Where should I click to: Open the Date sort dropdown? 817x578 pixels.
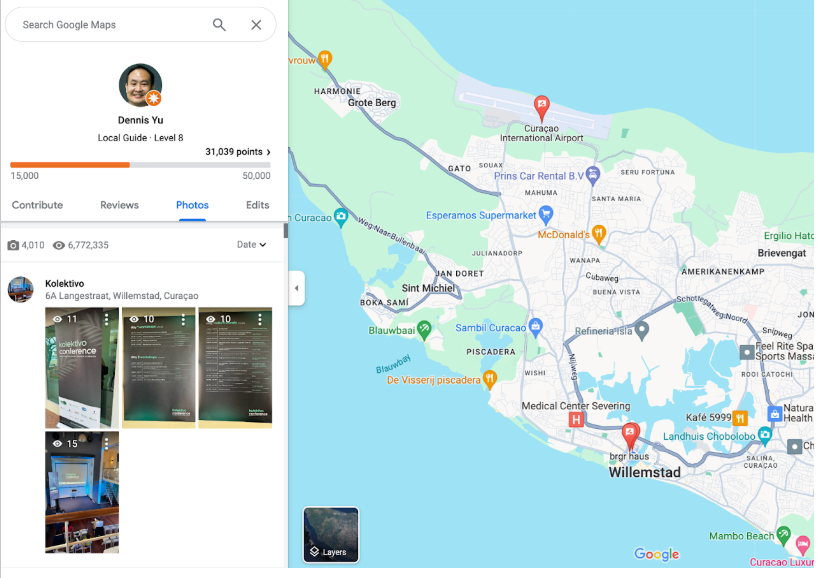pyautogui.click(x=251, y=244)
